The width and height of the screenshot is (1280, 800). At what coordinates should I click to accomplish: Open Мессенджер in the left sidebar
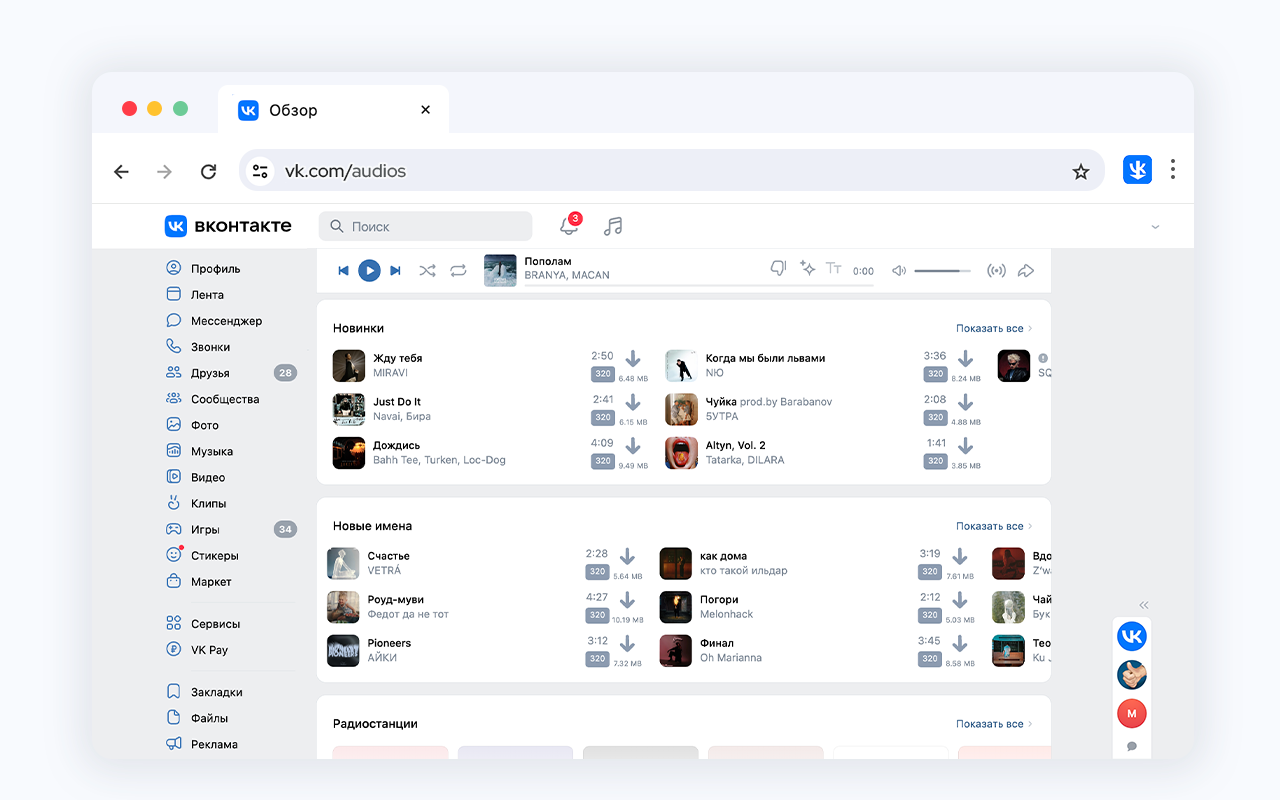coord(226,321)
